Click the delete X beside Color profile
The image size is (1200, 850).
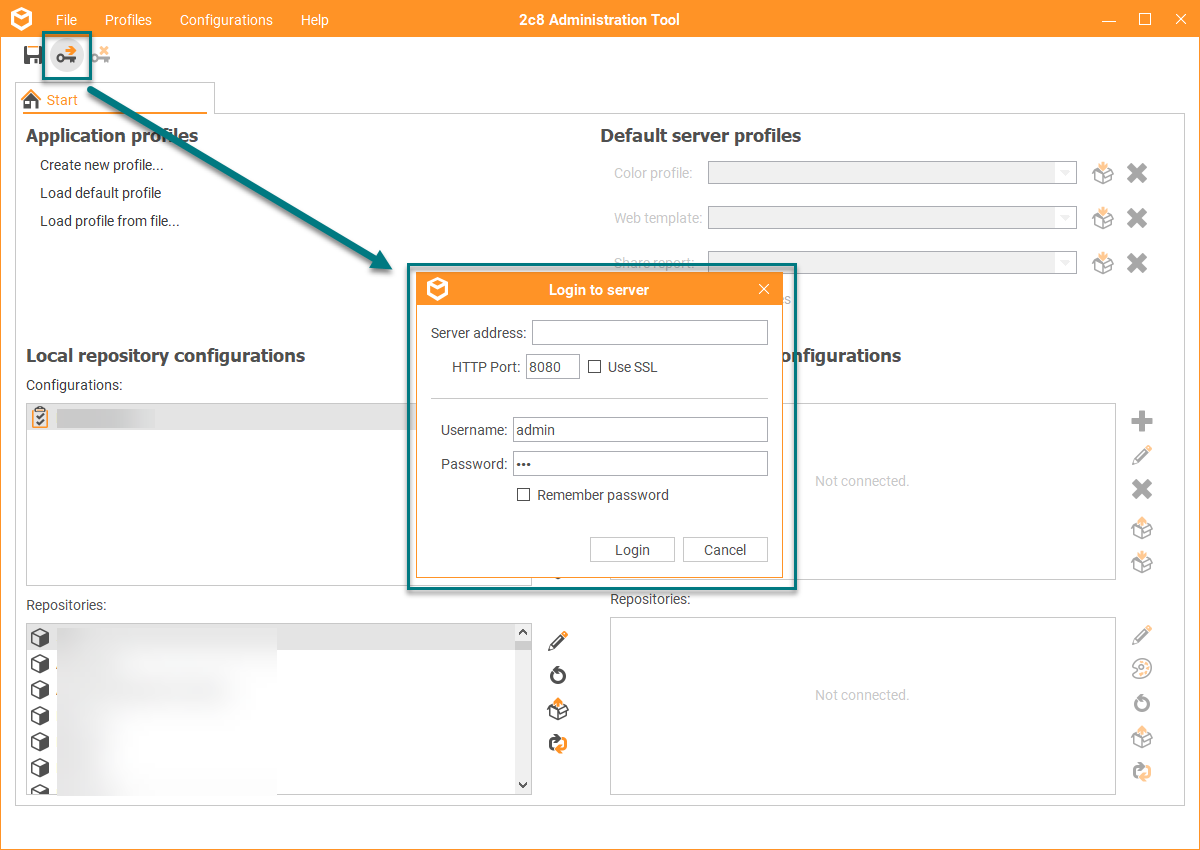click(1137, 173)
